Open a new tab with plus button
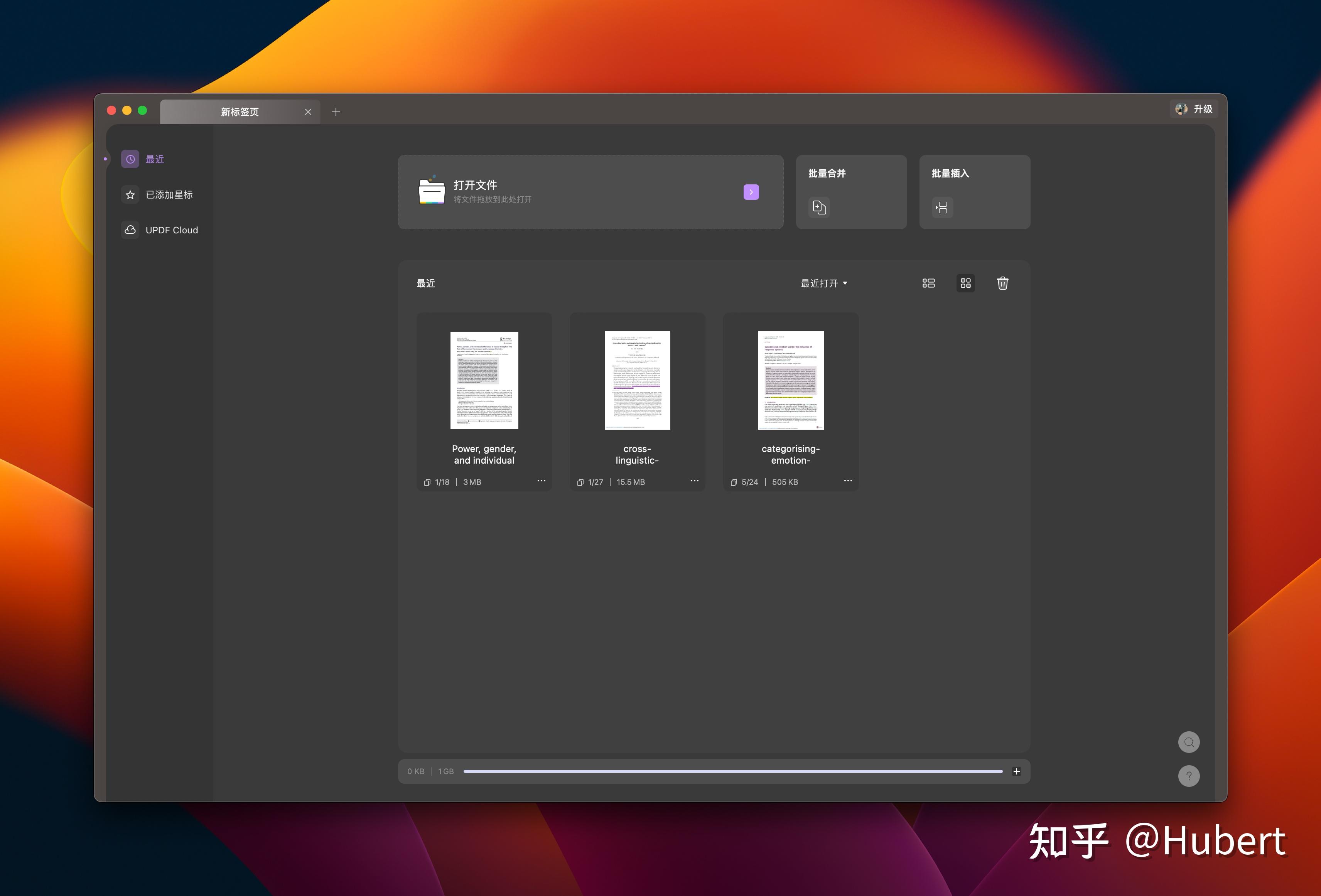1321x896 pixels. pos(336,111)
